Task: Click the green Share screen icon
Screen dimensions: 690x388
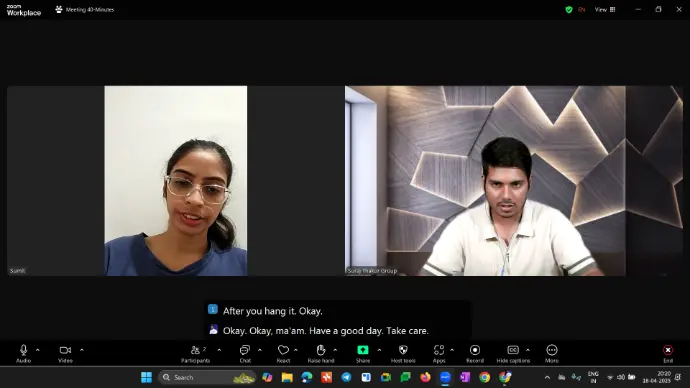Action: pos(363,350)
